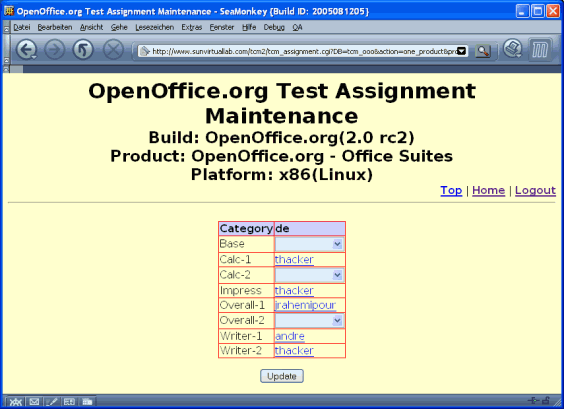Expand the Overall-2 assignee dropdown

point(309,321)
